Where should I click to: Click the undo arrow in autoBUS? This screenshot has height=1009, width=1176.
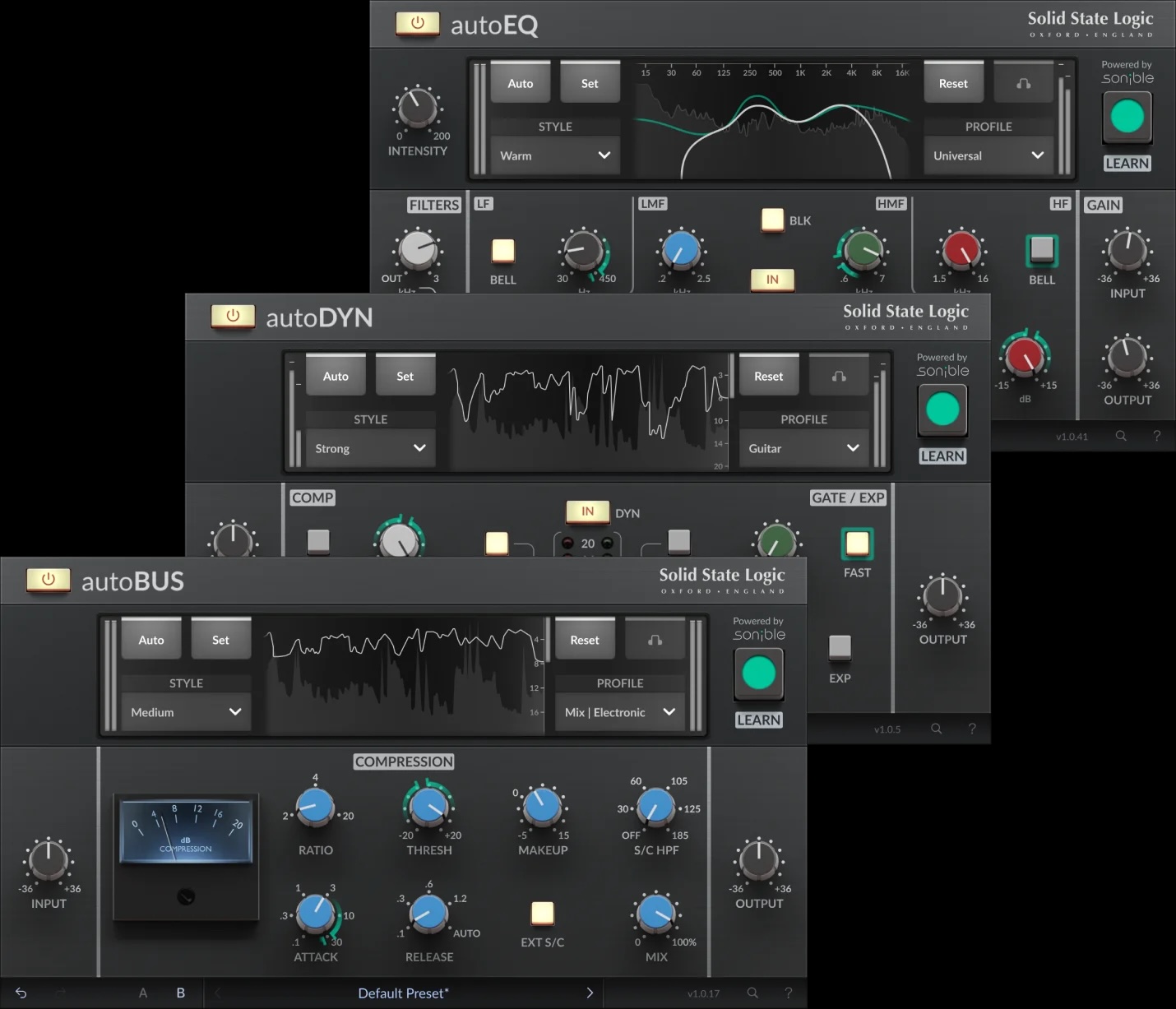[21, 993]
